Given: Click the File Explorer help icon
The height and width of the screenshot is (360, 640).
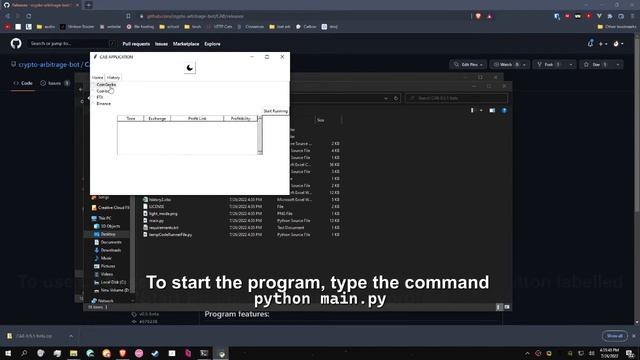Looking at the screenshot, I should pos(504,110).
